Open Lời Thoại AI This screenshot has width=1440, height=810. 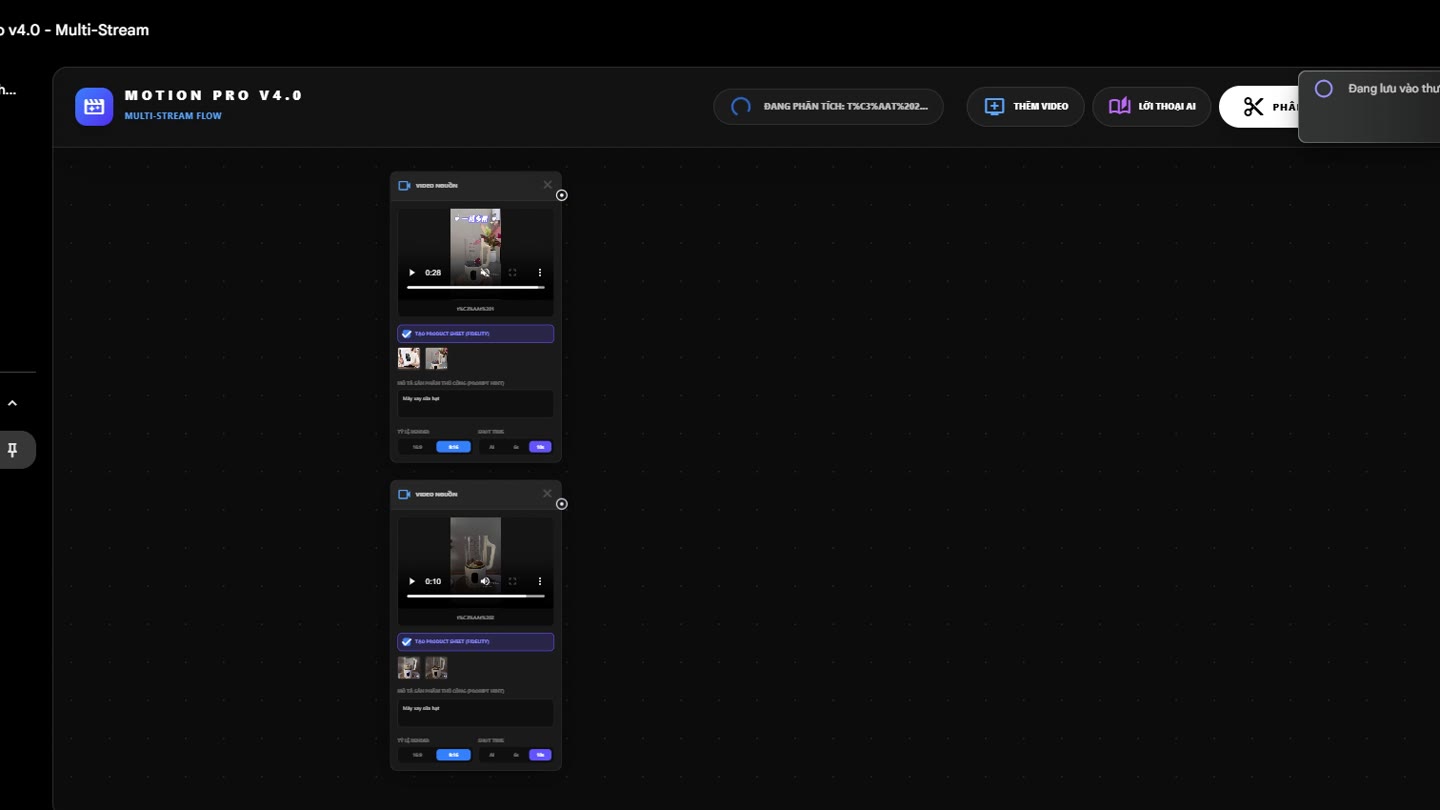coord(1152,107)
